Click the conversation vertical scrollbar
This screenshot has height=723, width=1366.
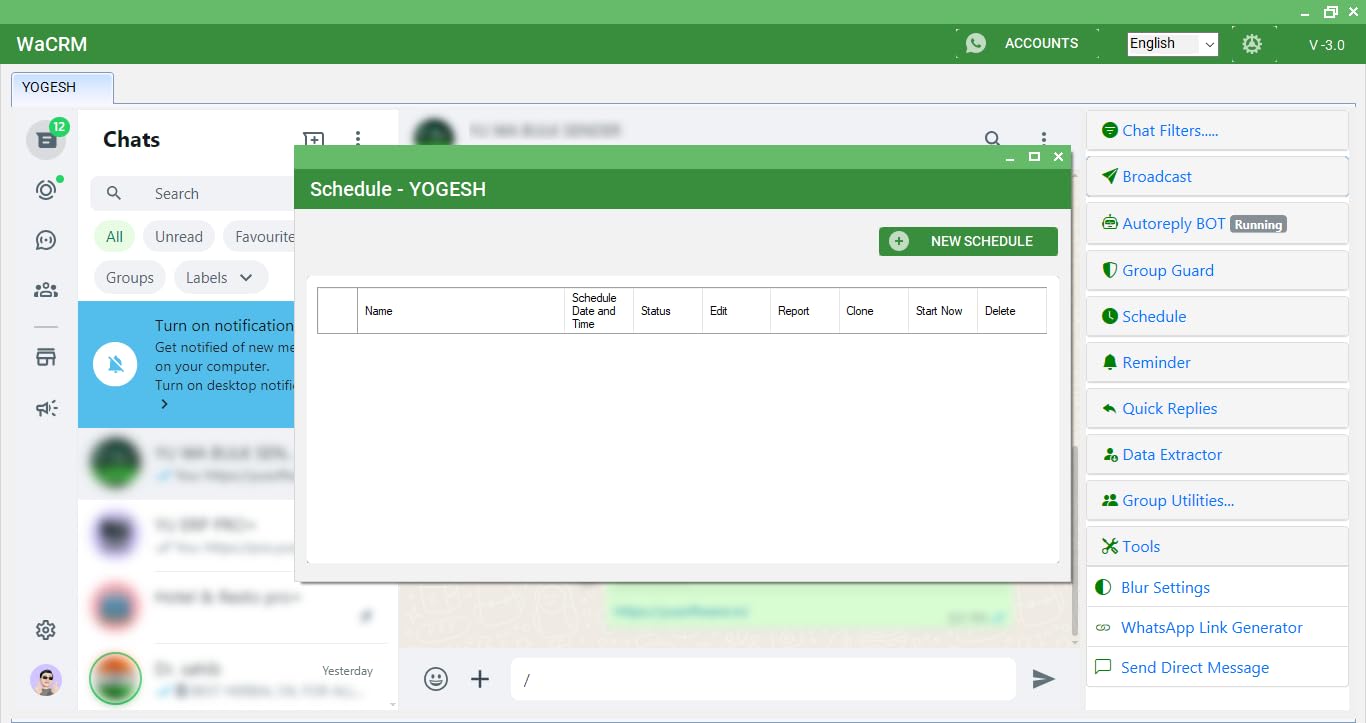1075,540
